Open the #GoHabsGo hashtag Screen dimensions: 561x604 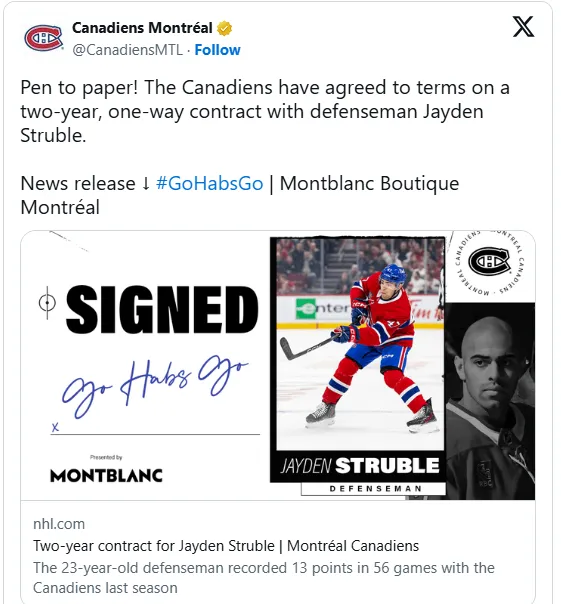pos(210,183)
